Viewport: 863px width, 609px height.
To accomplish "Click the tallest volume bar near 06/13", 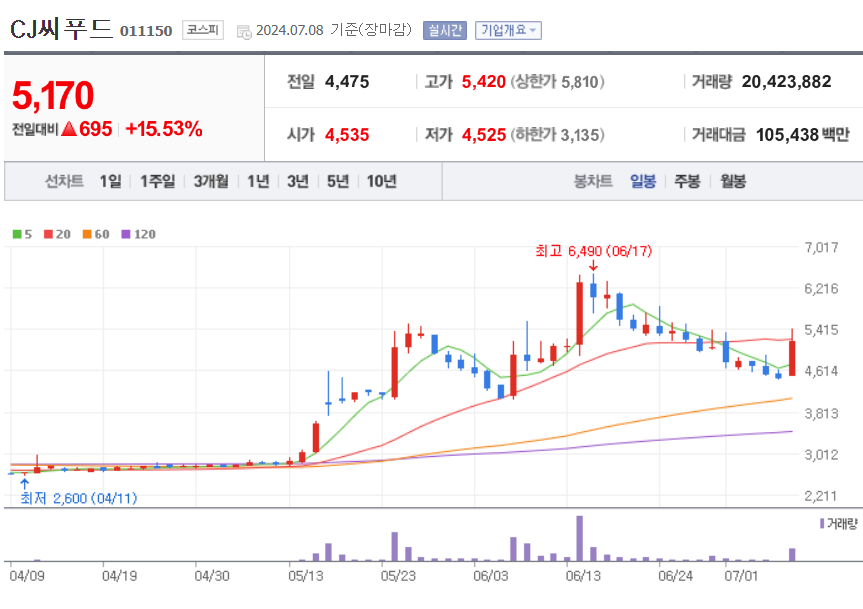I will click(x=580, y=538).
